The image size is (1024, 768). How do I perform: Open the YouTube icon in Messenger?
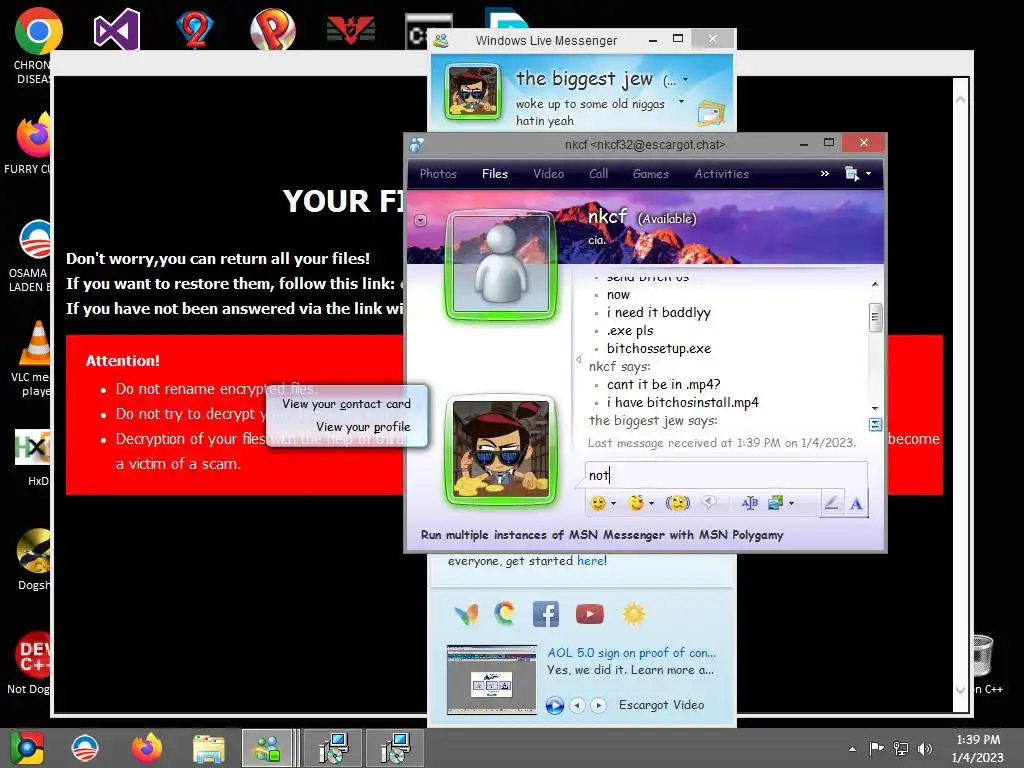(x=590, y=614)
